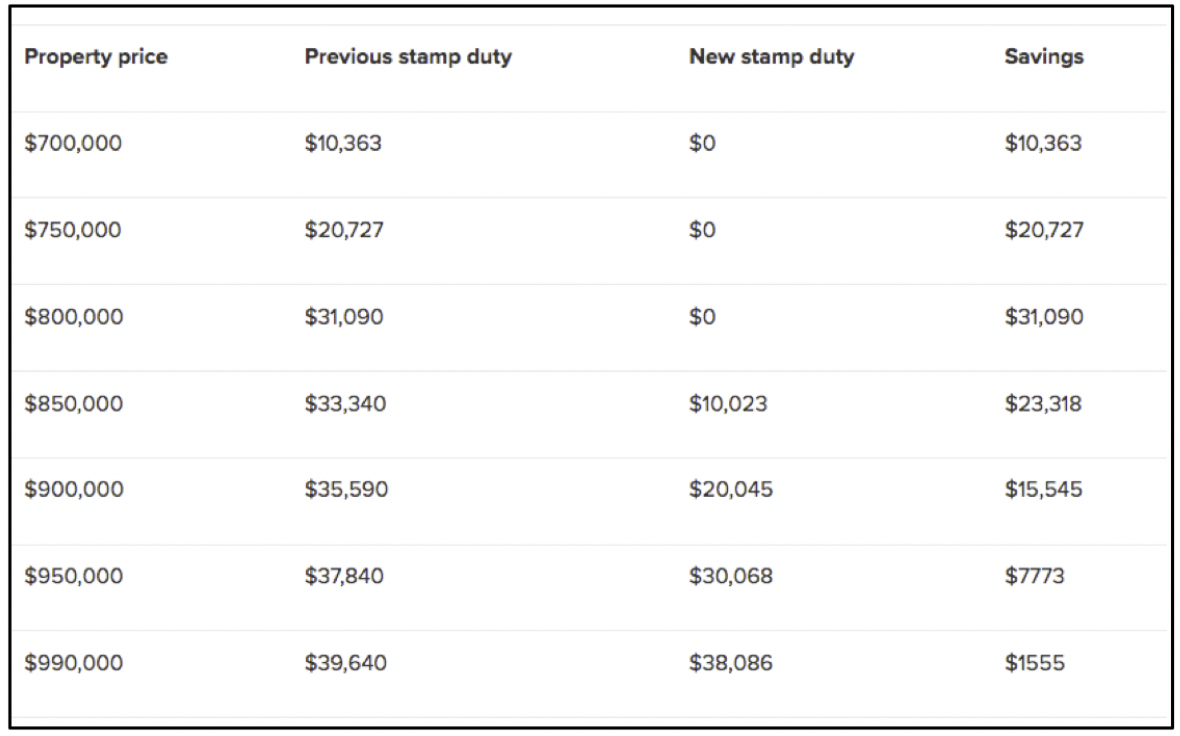This screenshot has width=1180, height=736.
Task: Click the $33,340 previous stamp duty value
Action: [345, 404]
